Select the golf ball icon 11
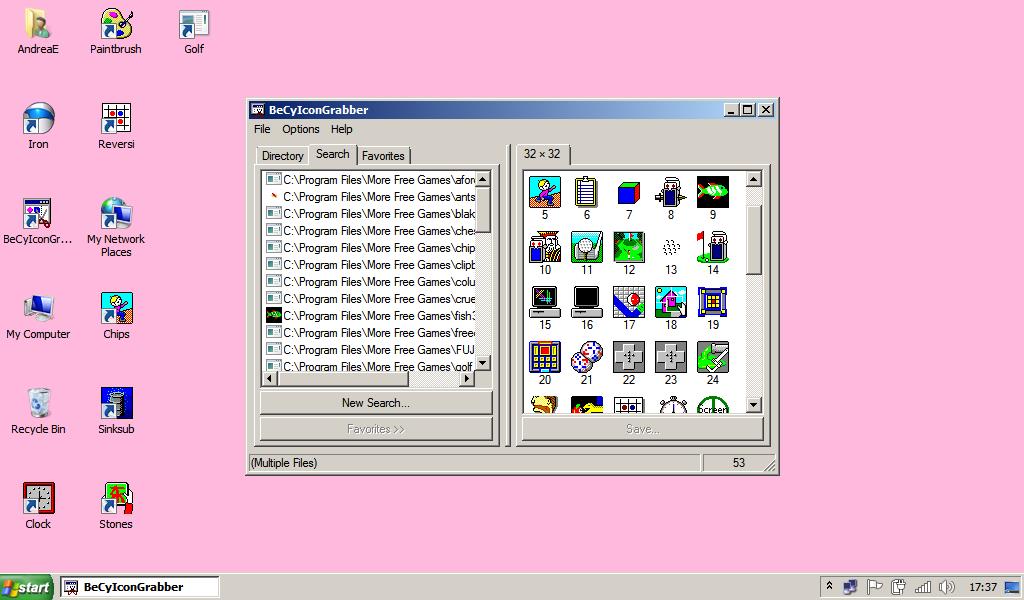This screenshot has width=1024, height=600. (x=586, y=246)
